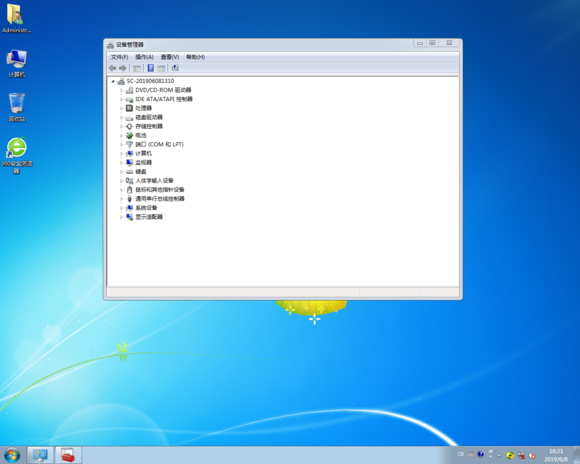This screenshot has height=464, width=580.
Task: Expand the 处理器 processors node
Action: [121, 108]
